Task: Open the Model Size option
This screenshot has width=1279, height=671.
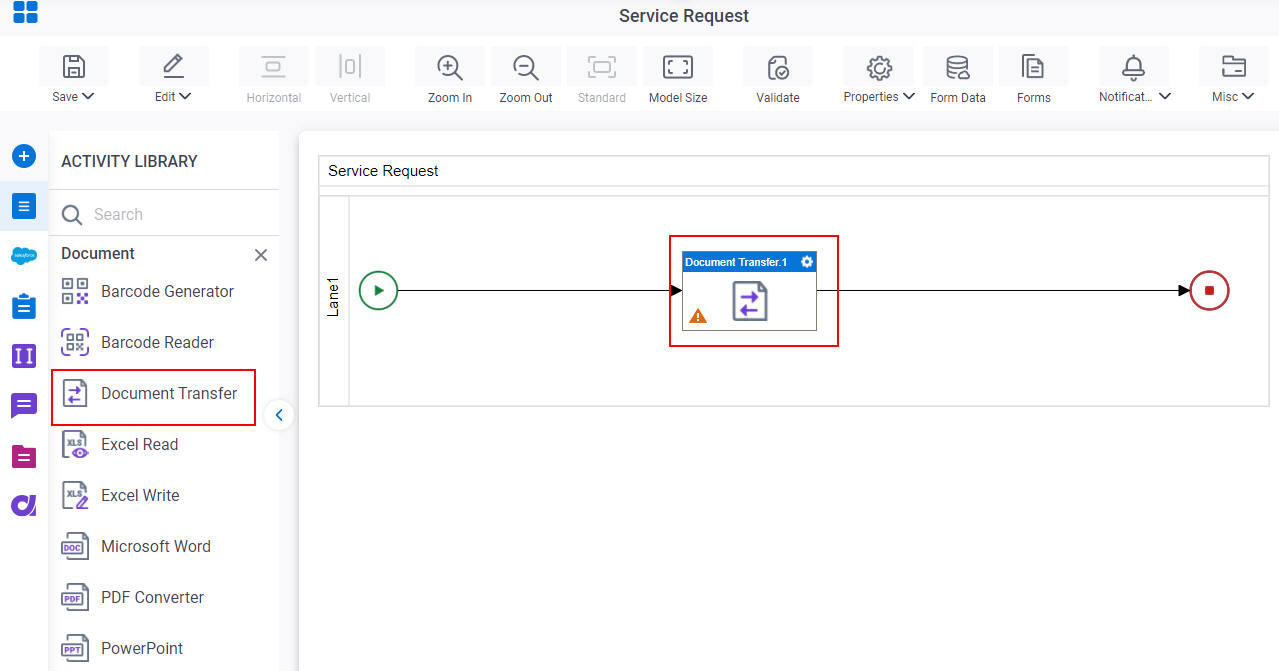Action: (x=678, y=66)
